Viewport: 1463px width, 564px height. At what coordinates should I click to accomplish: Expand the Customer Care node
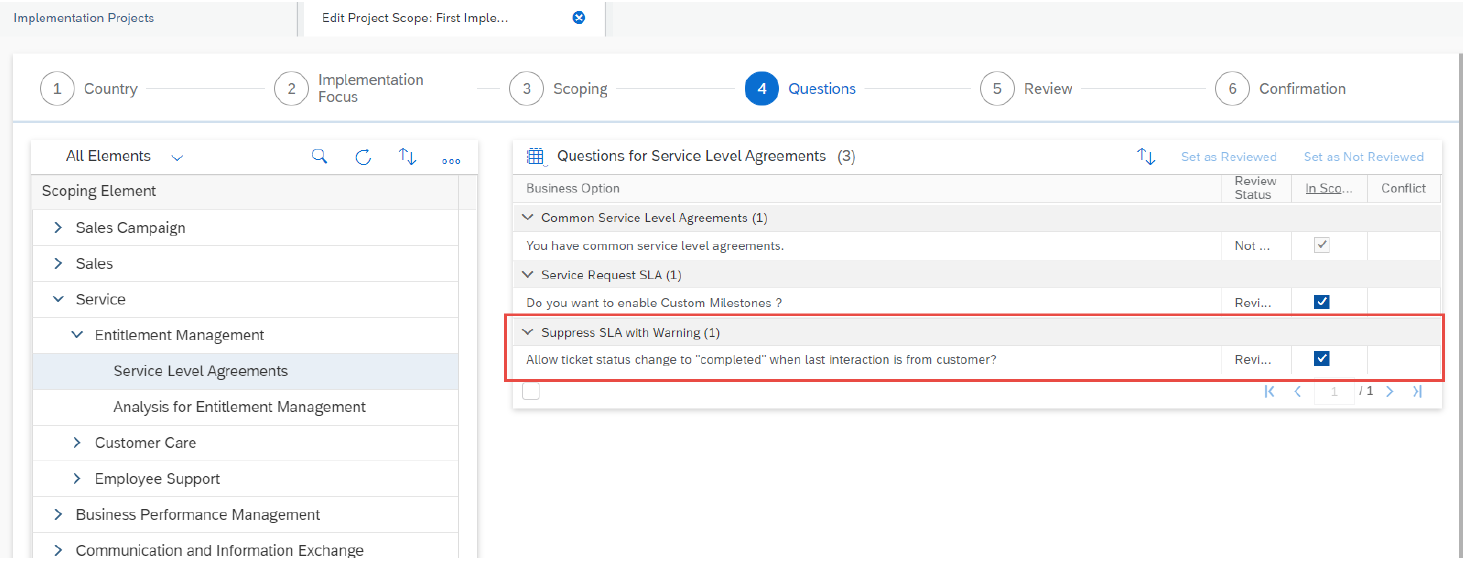pyautogui.click(x=77, y=443)
